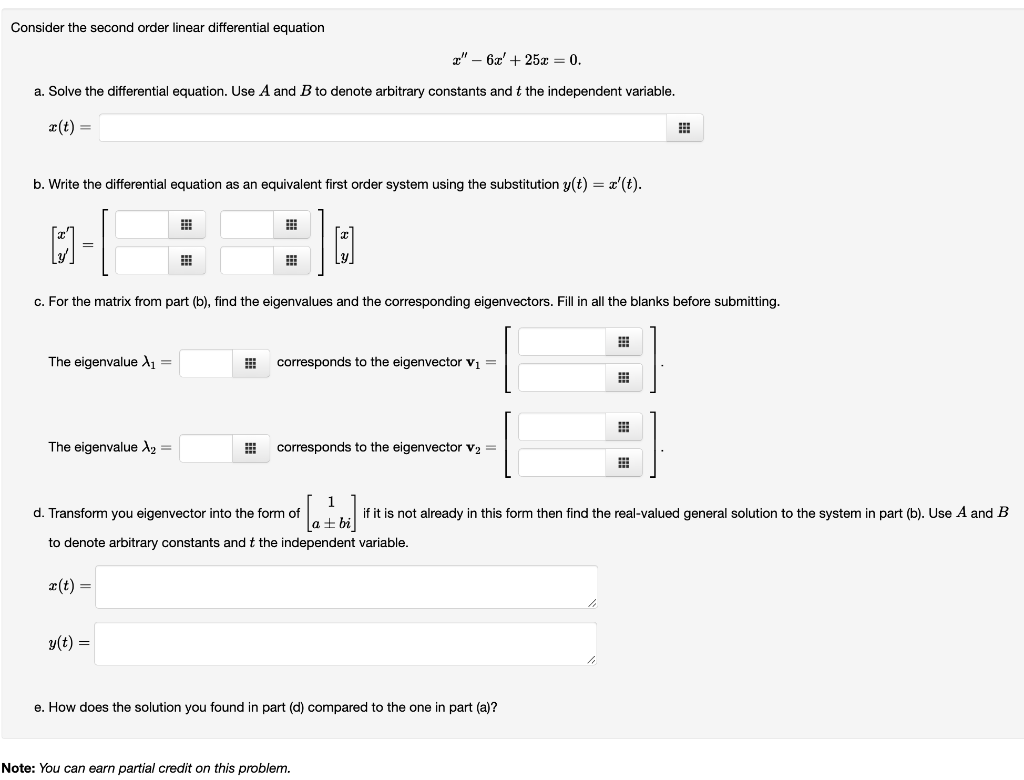Open equation editor for bottom-right matrix entry
This screenshot has height=780, width=1024.
[x=291, y=259]
